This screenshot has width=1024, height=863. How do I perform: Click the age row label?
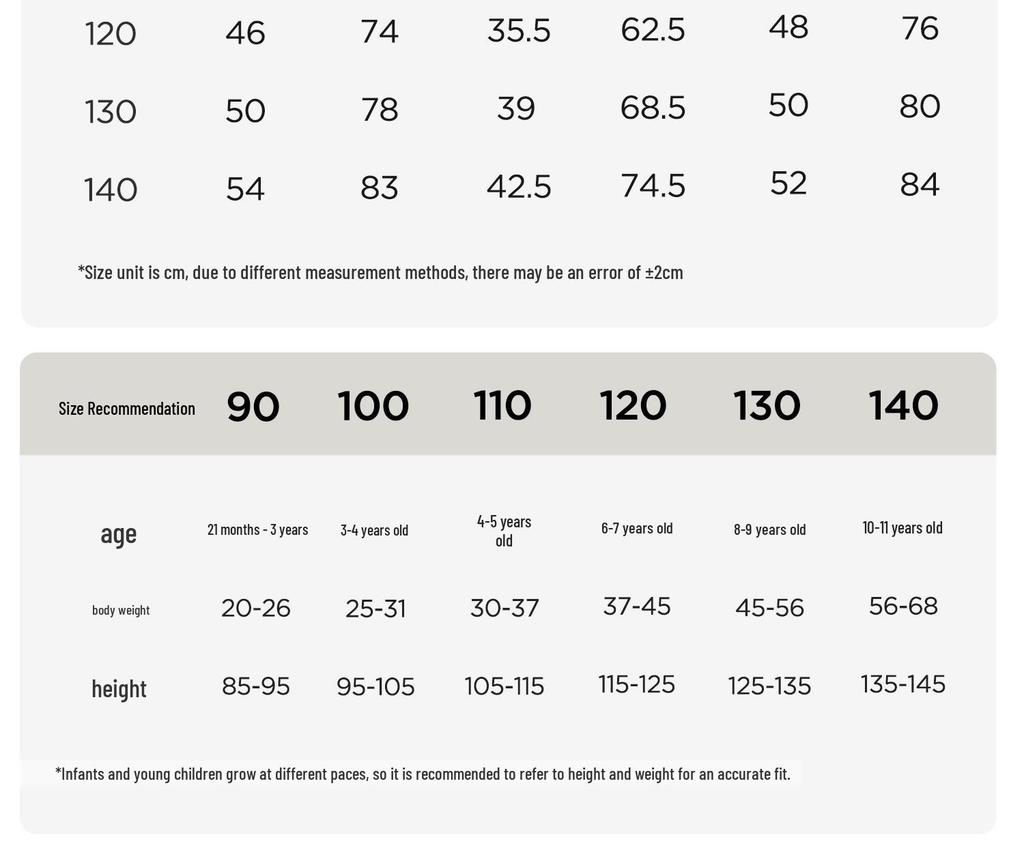click(118, 534)
